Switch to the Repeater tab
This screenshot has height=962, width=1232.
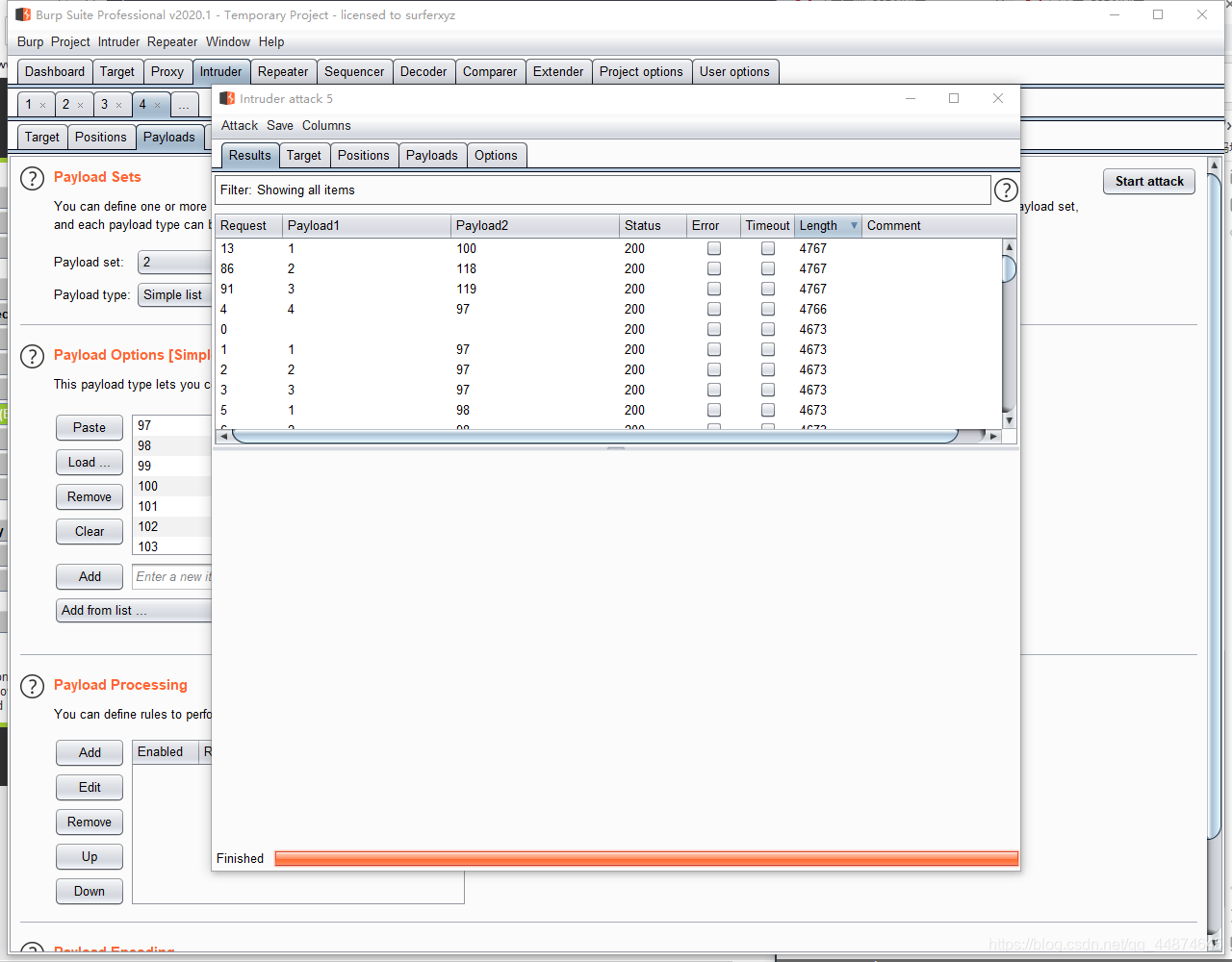pyautogui.click(x=283, y=71)
